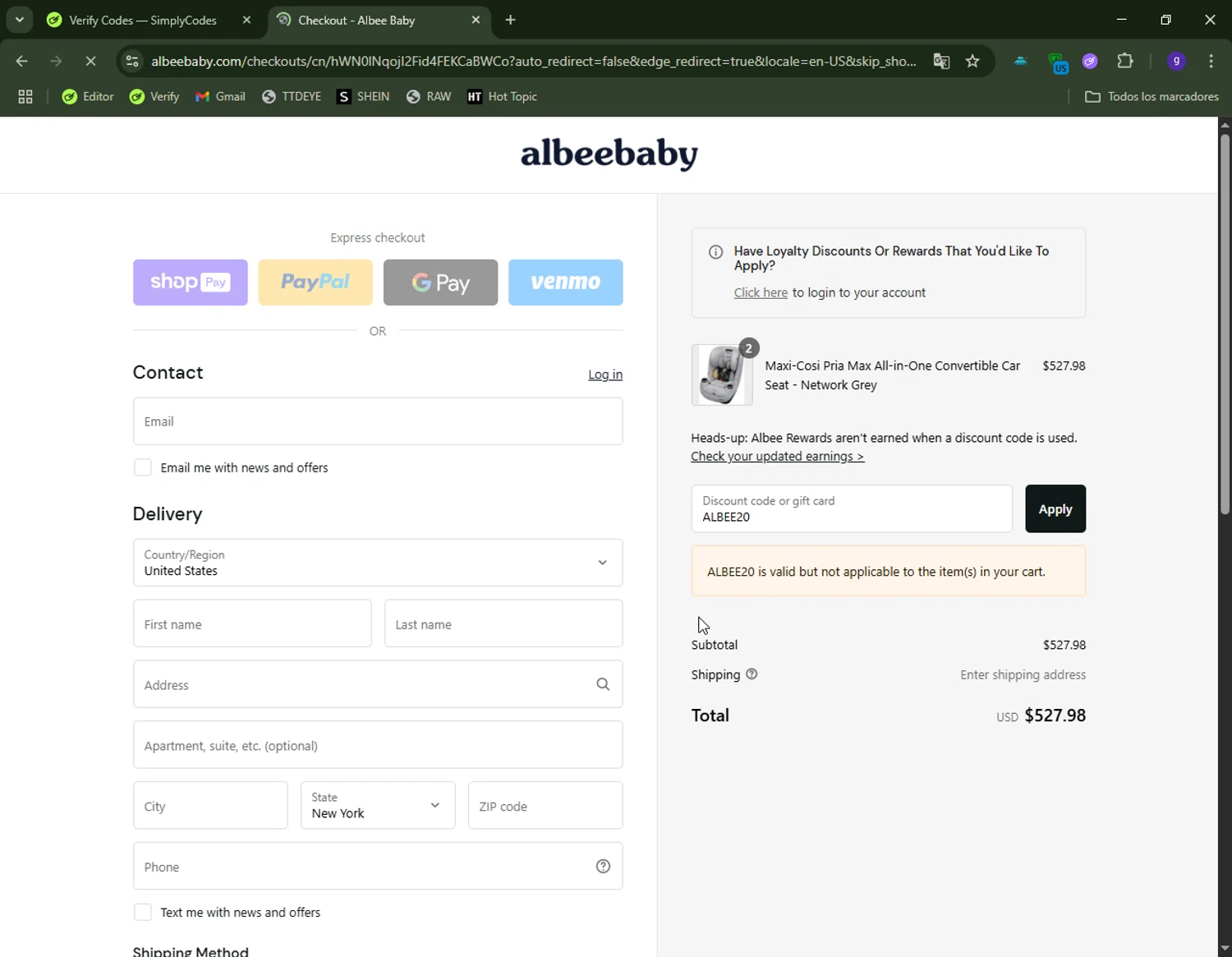Select the Checkout - Albee Baby tab
Screen dimensions: 1232x957
click(356, 21)
